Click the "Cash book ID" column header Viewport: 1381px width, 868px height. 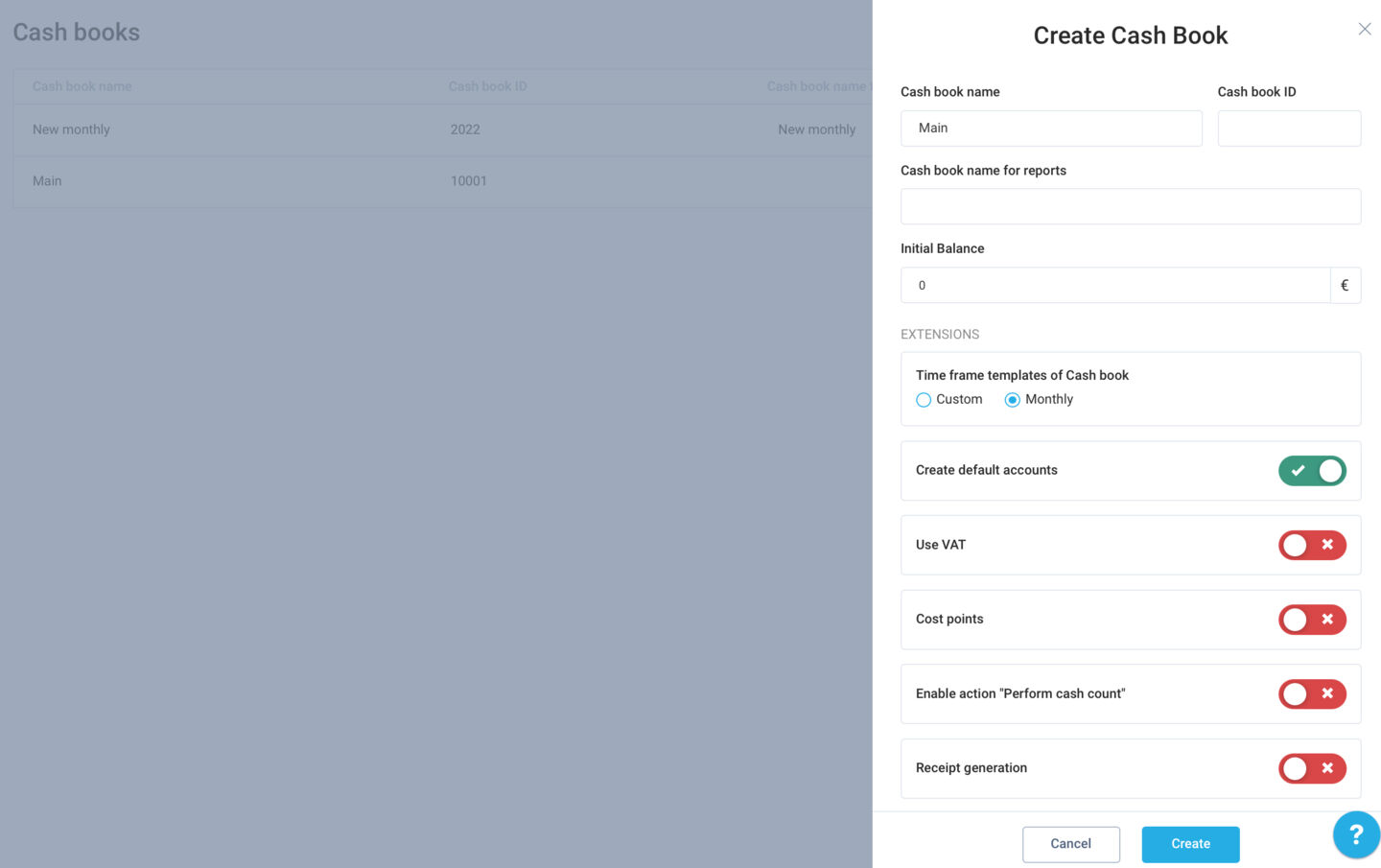click(x=487, y=86)
